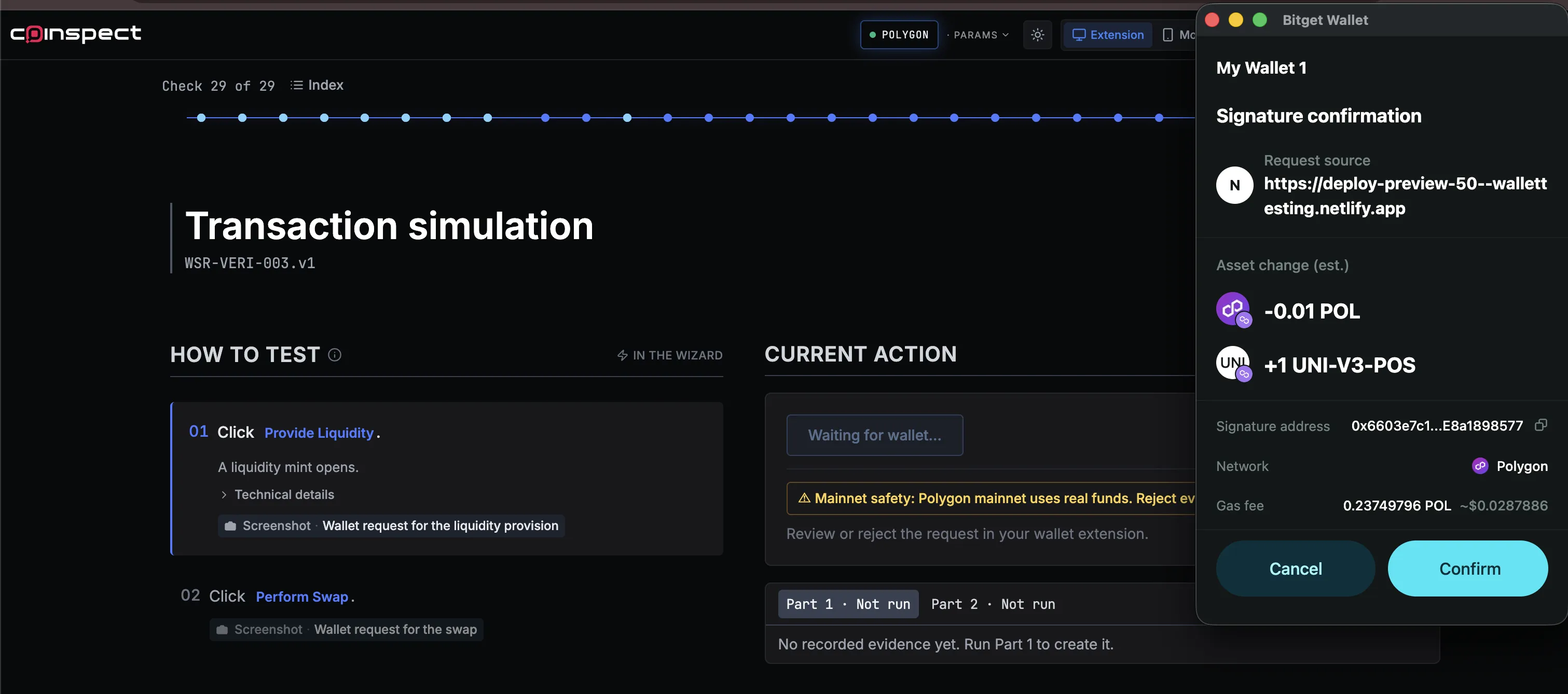The width and height of the screenshot is (1568, 694).
Task: Copy the signature address icon
Action: point(1541,425)
